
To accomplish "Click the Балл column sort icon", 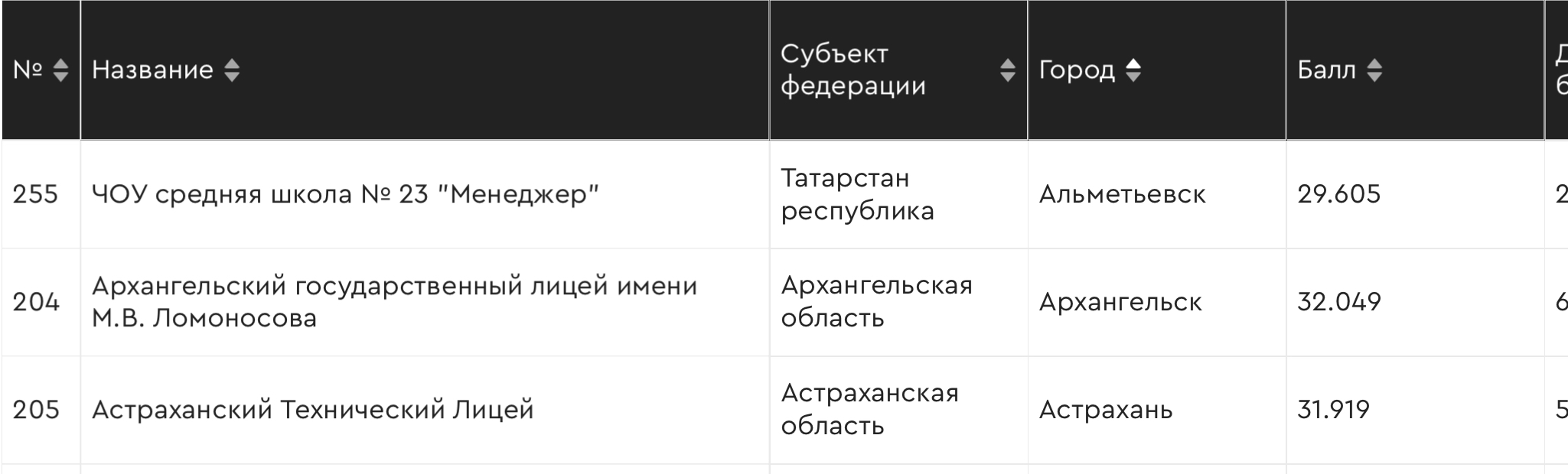I will pyautogui.click(x=1374, y=70).
